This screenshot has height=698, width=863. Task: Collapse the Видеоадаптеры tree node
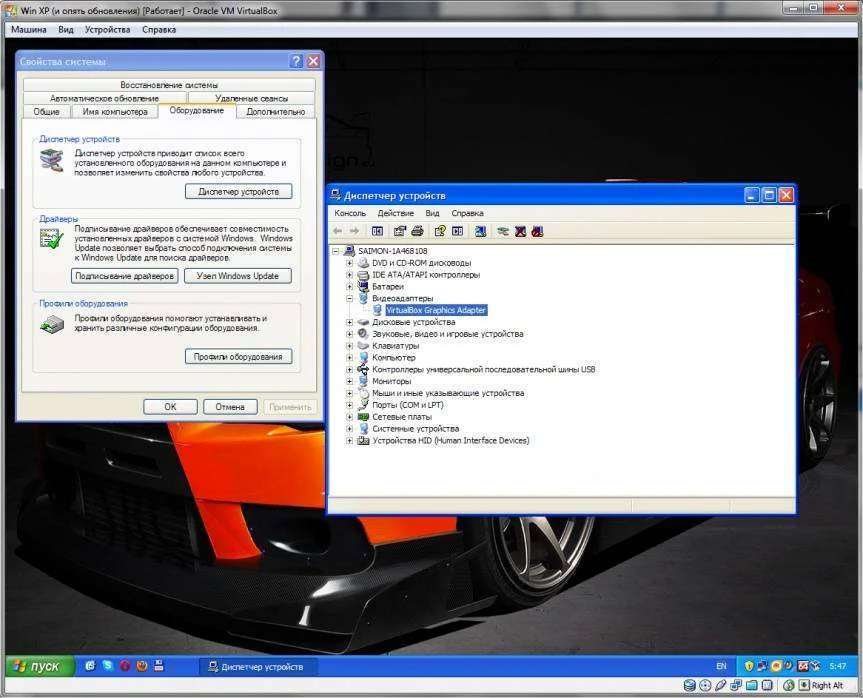[349, 298]
